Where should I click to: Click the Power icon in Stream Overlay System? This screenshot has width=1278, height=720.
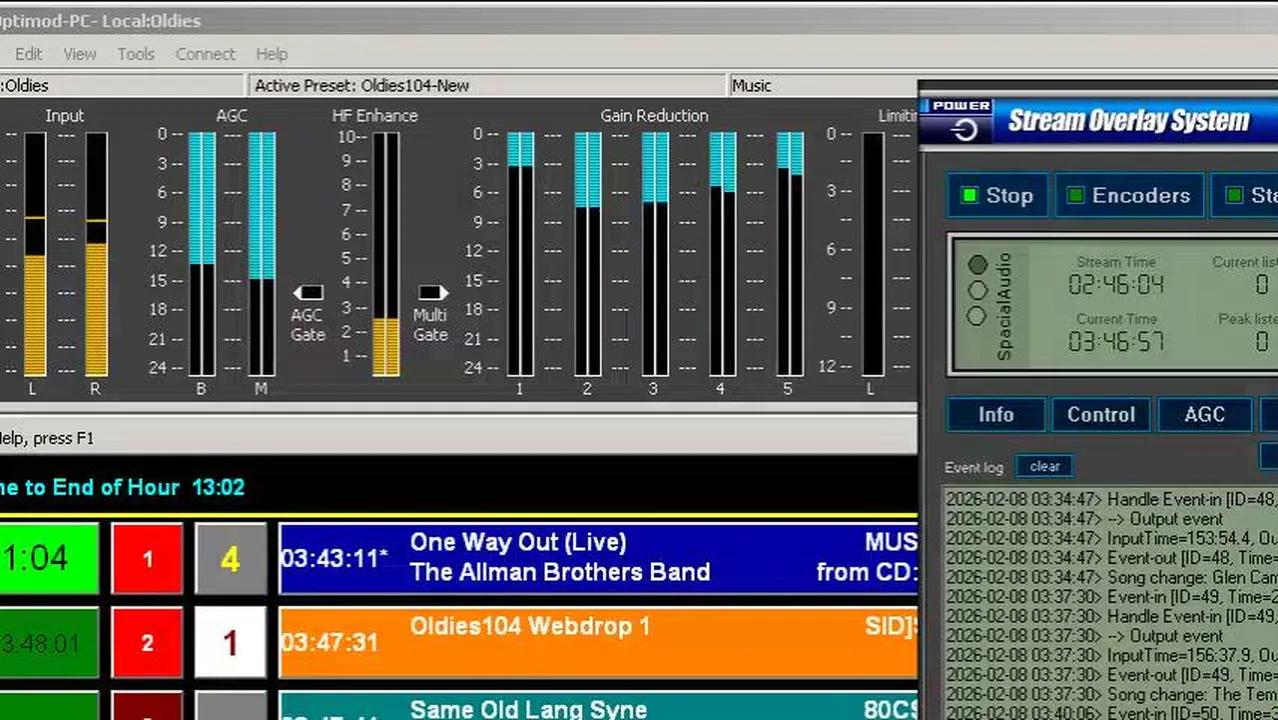[963, 129]
